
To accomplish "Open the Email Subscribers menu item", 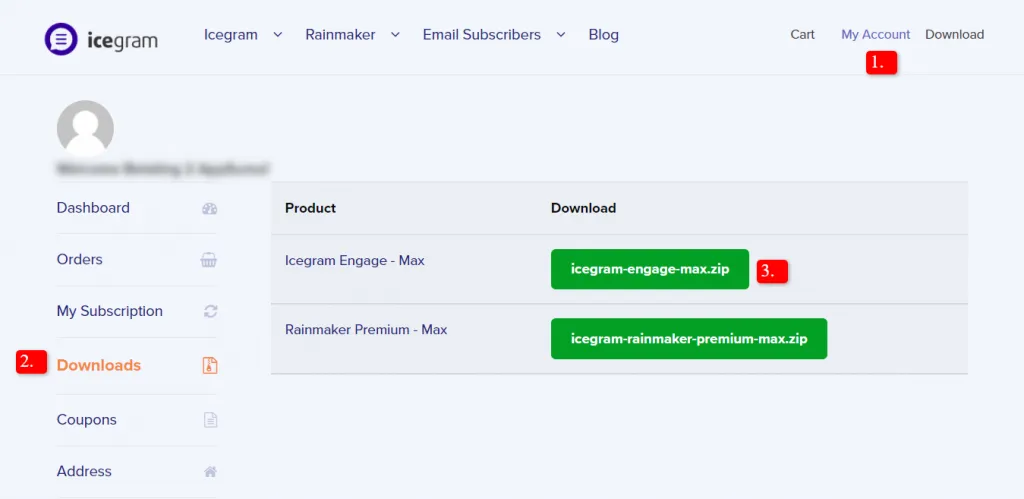I will coord(481,35).
